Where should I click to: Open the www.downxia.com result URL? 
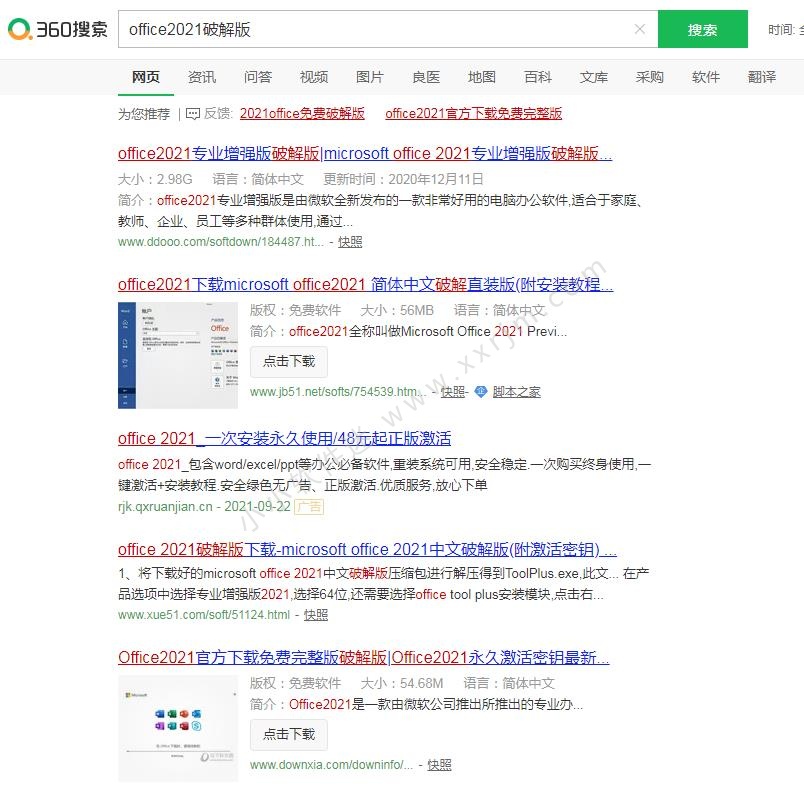coord(331,765)
